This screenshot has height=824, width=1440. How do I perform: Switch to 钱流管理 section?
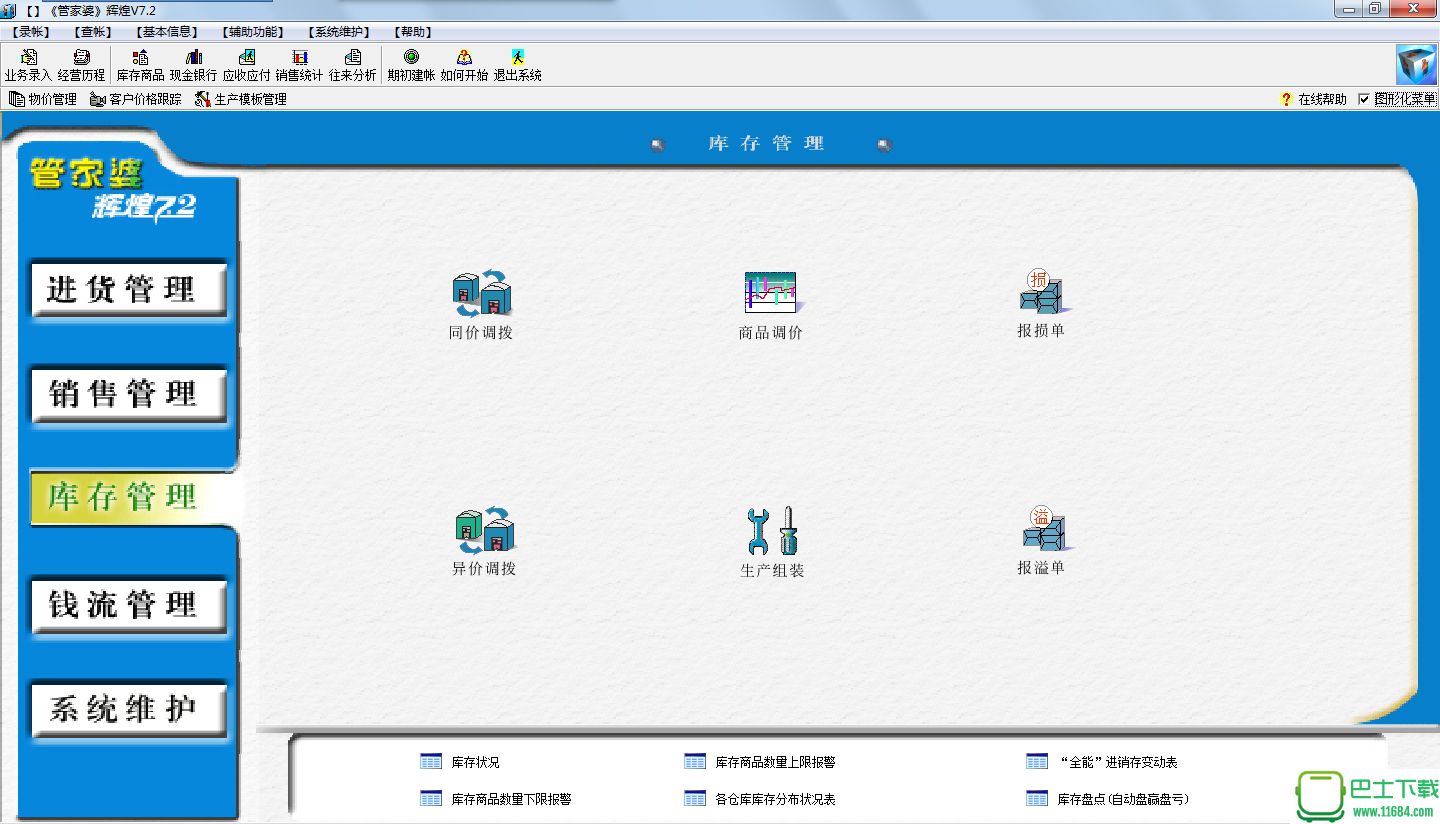[128, 604]
